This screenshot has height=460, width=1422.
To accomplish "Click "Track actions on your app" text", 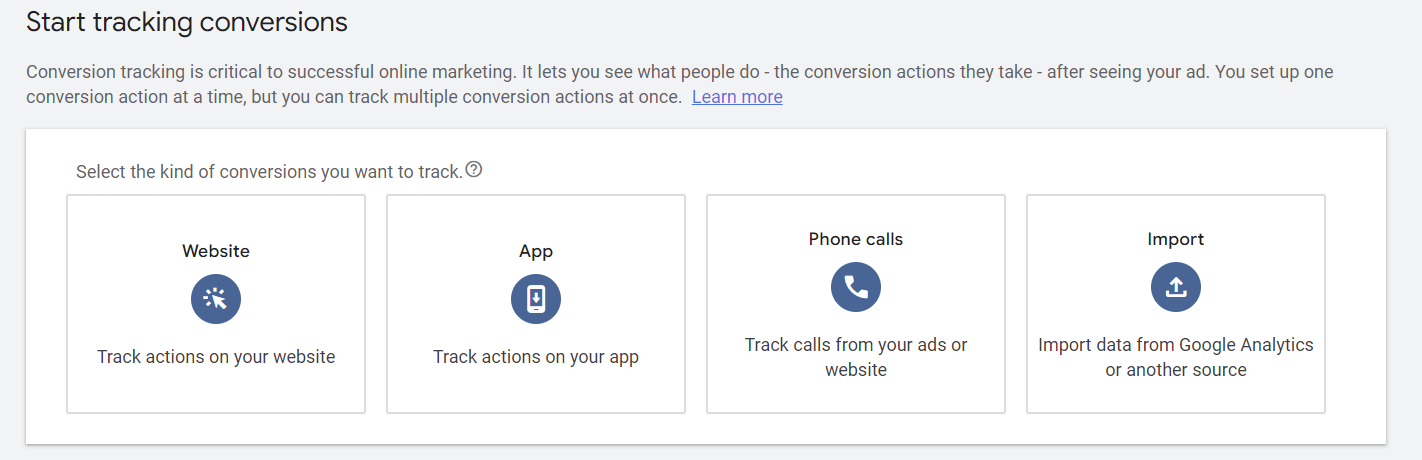I will (536, 357).
